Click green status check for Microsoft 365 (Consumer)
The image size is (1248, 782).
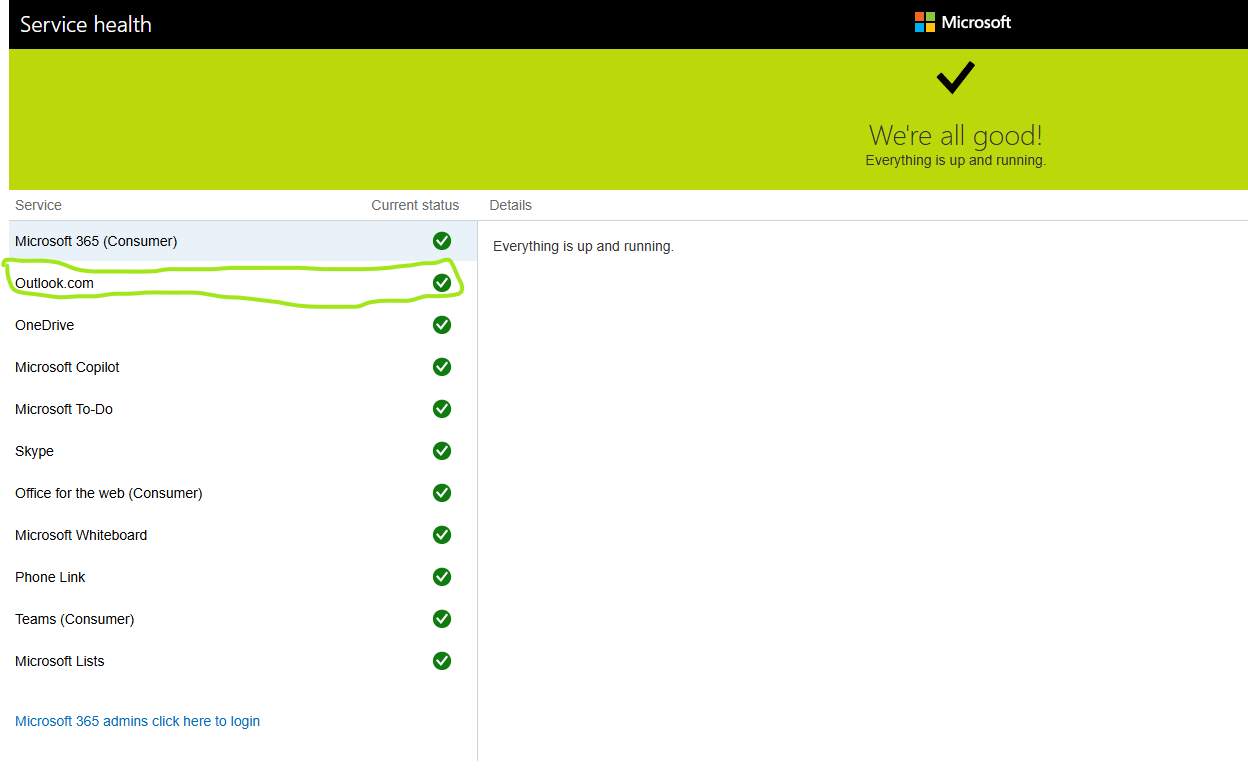[x=442, y=241]
